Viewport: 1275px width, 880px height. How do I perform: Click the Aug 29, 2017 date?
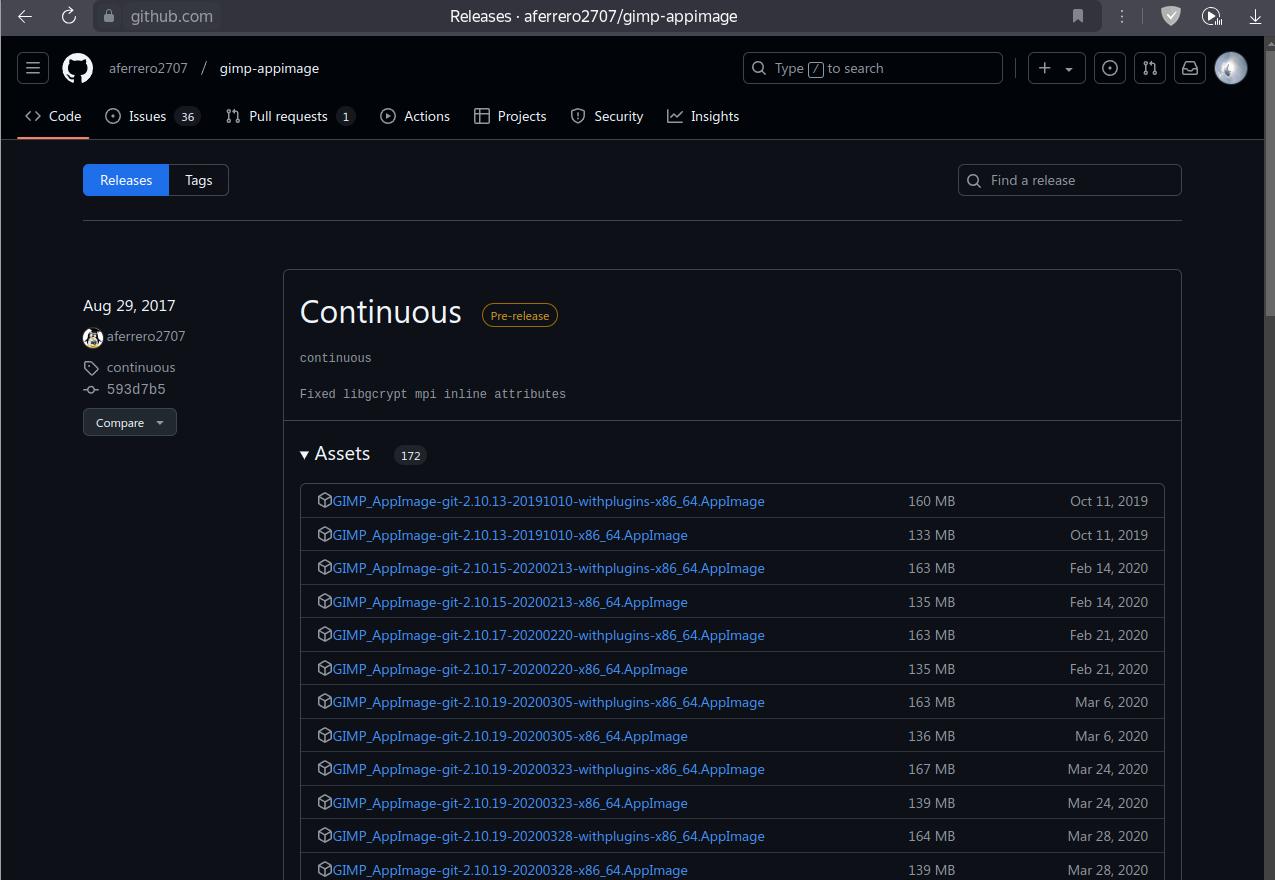pos(129,306)
